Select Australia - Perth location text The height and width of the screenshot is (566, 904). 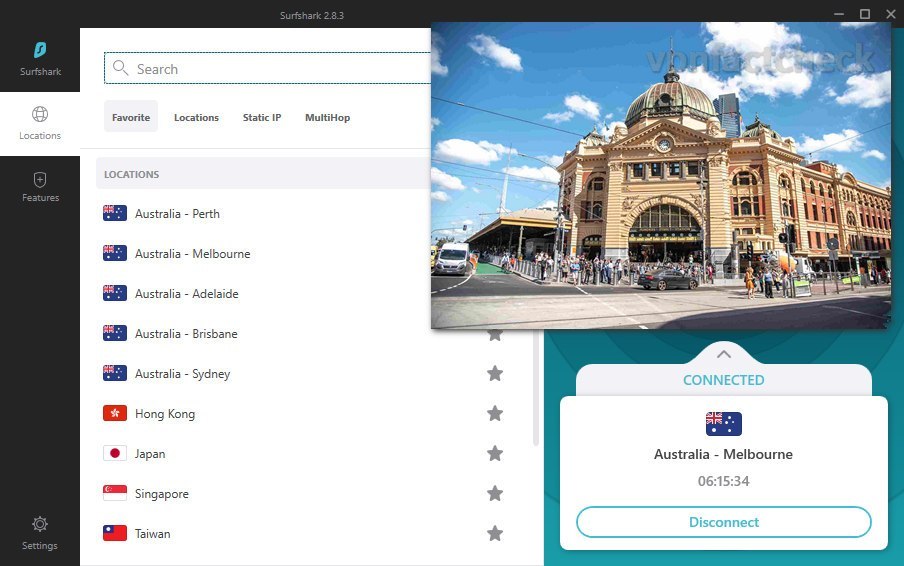click(x=177, y=214)
